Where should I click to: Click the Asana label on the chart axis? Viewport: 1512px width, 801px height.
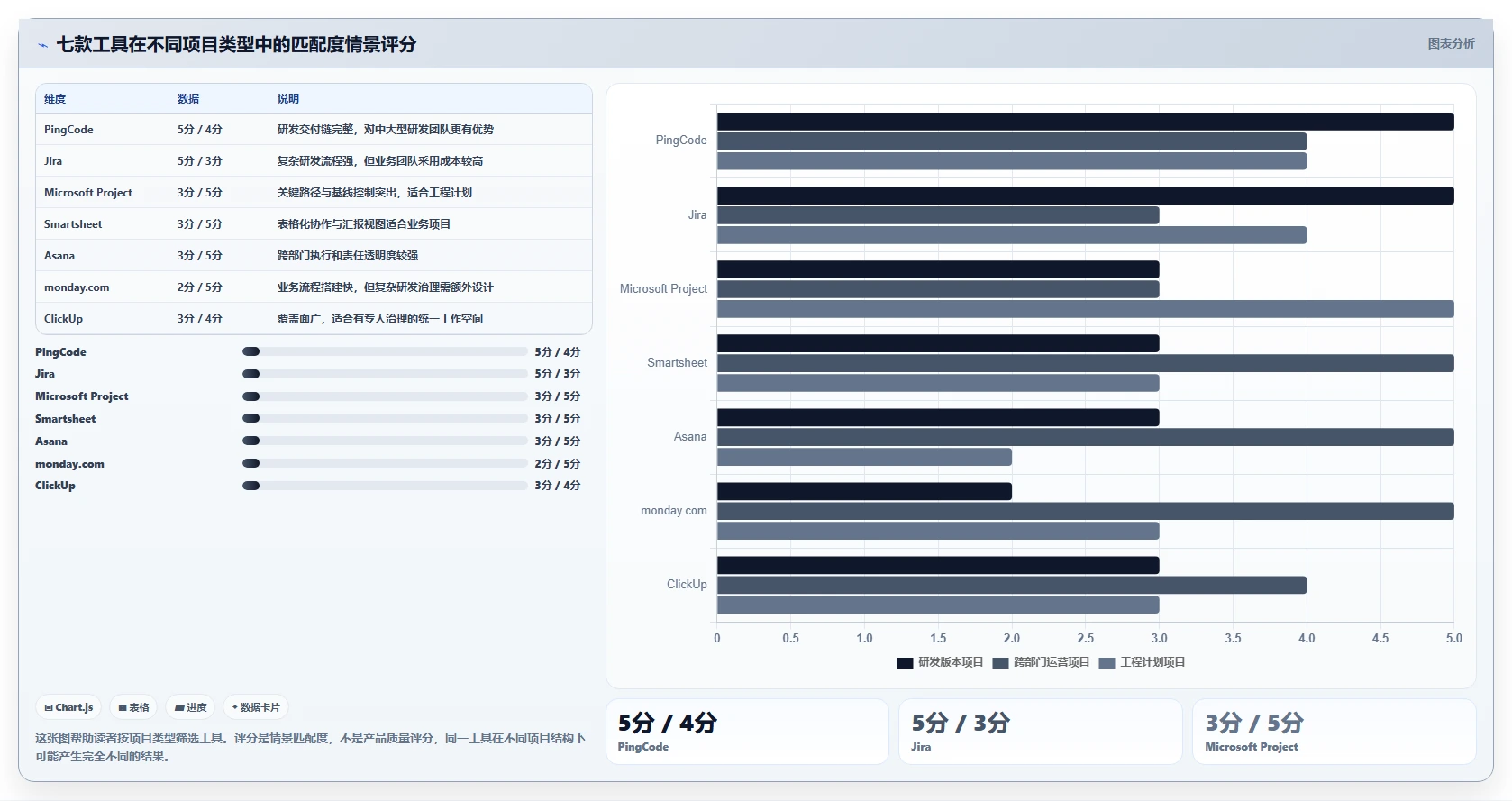pyautogui.click(x=690, y=436)
